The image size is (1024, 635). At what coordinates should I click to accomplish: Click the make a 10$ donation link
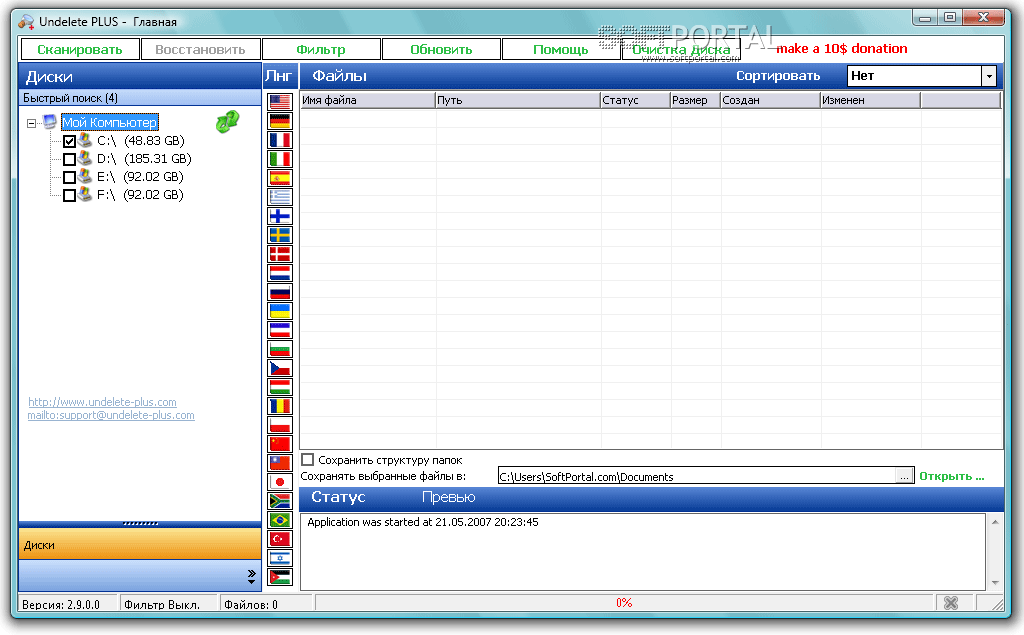click(x=841, y=48)
